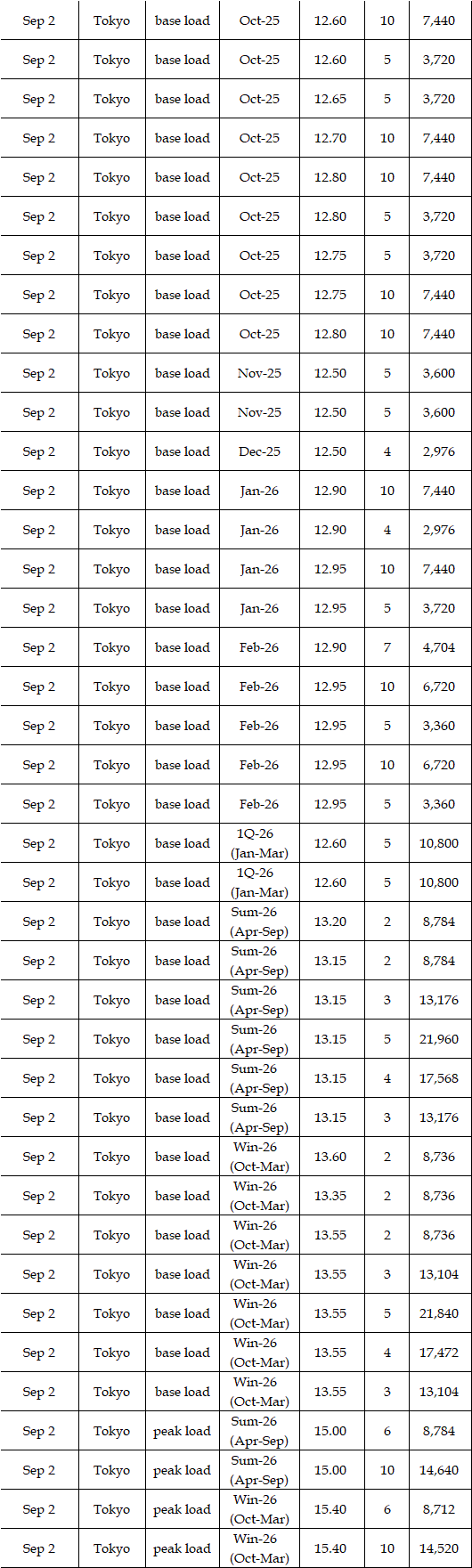Click the 13.60 price cell

(x=331, y=1157)
